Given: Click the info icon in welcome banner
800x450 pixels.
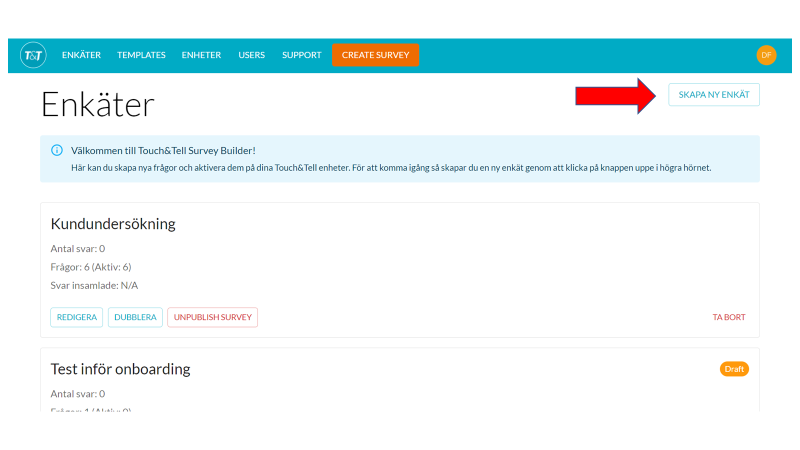Looking at the screenshot, I should [x=57, y=151].
